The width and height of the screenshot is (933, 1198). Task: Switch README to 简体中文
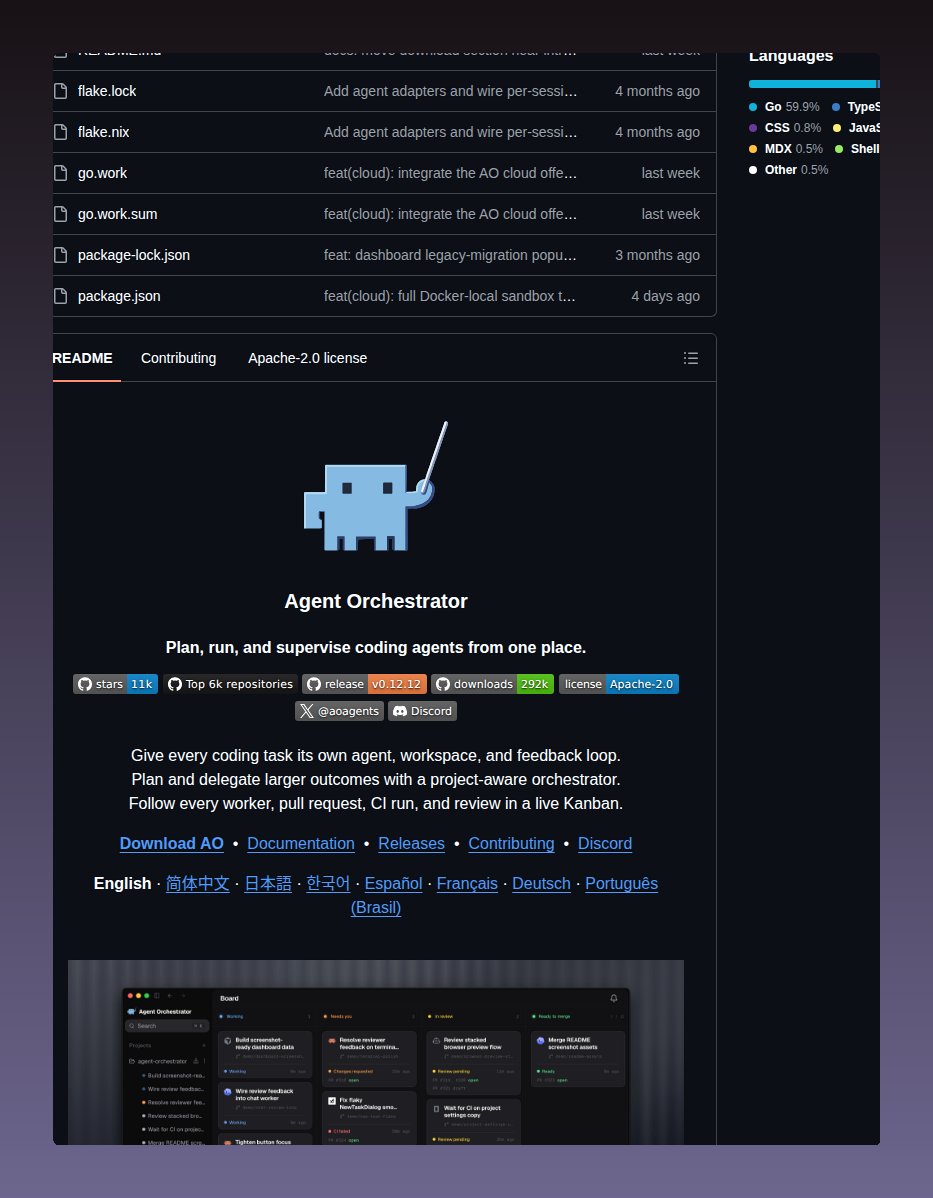(x=198, y=883)
